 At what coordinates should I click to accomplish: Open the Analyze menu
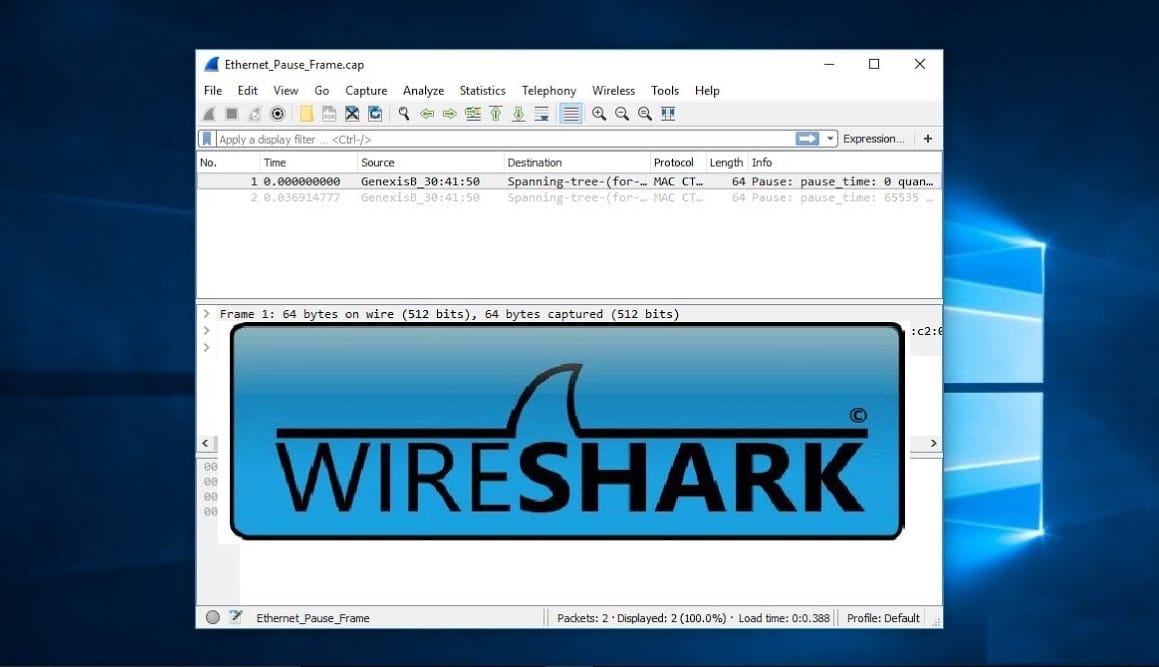423,90
